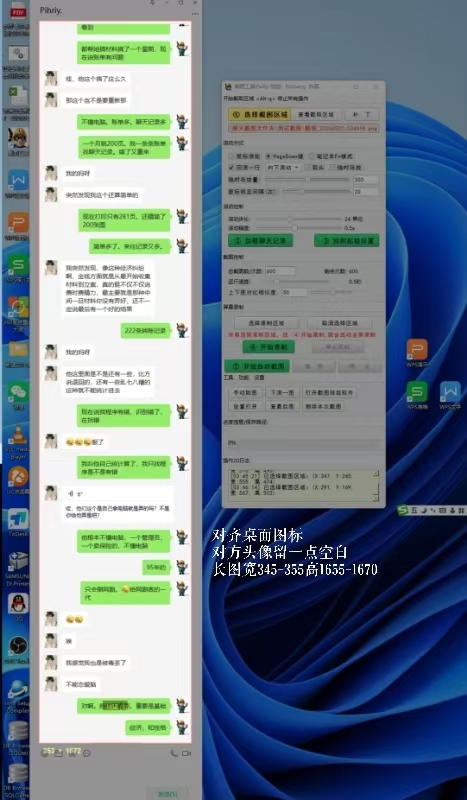467x800 pixels.
Task: Click the red screenshot folder path field
Action: click(304, 129)
